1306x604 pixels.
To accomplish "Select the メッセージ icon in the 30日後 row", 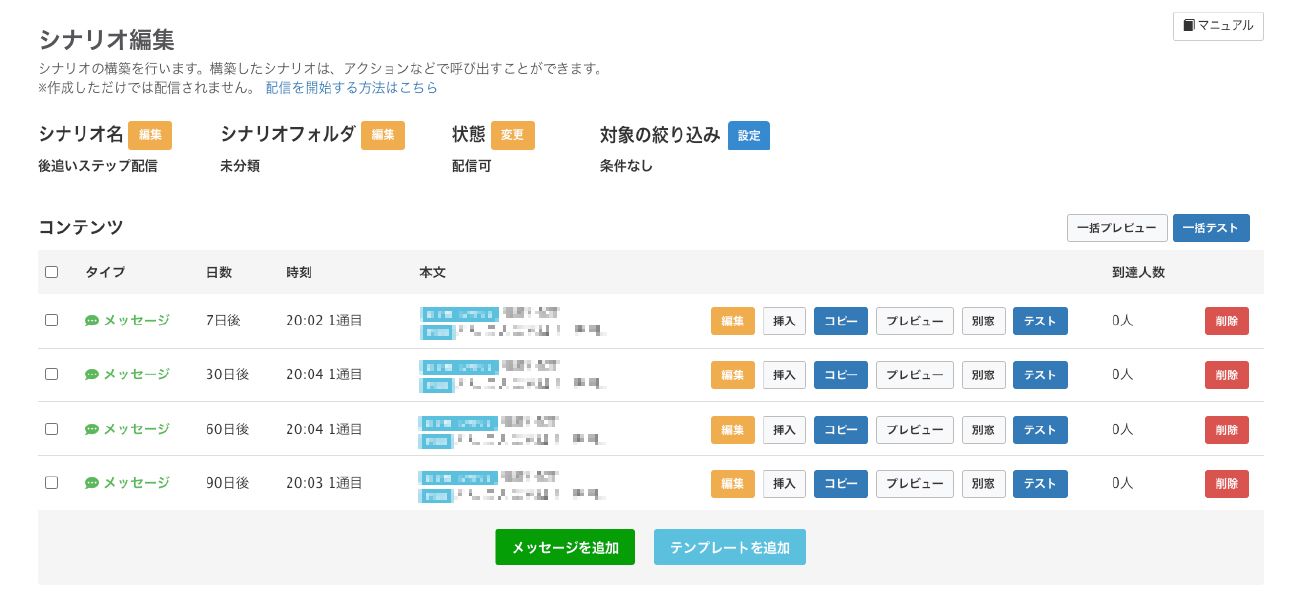I will click(92, 374).
